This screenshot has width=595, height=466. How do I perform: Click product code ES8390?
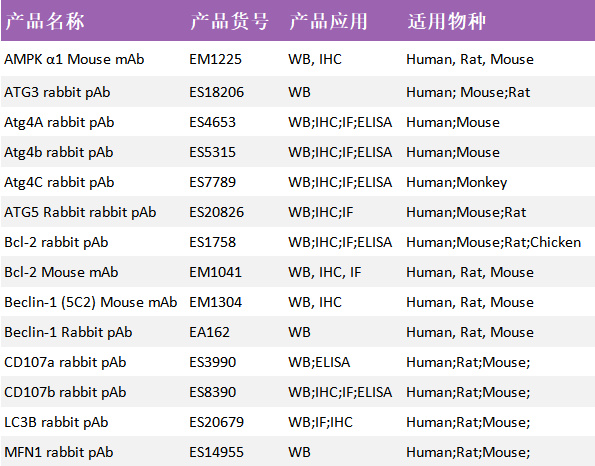212,392
